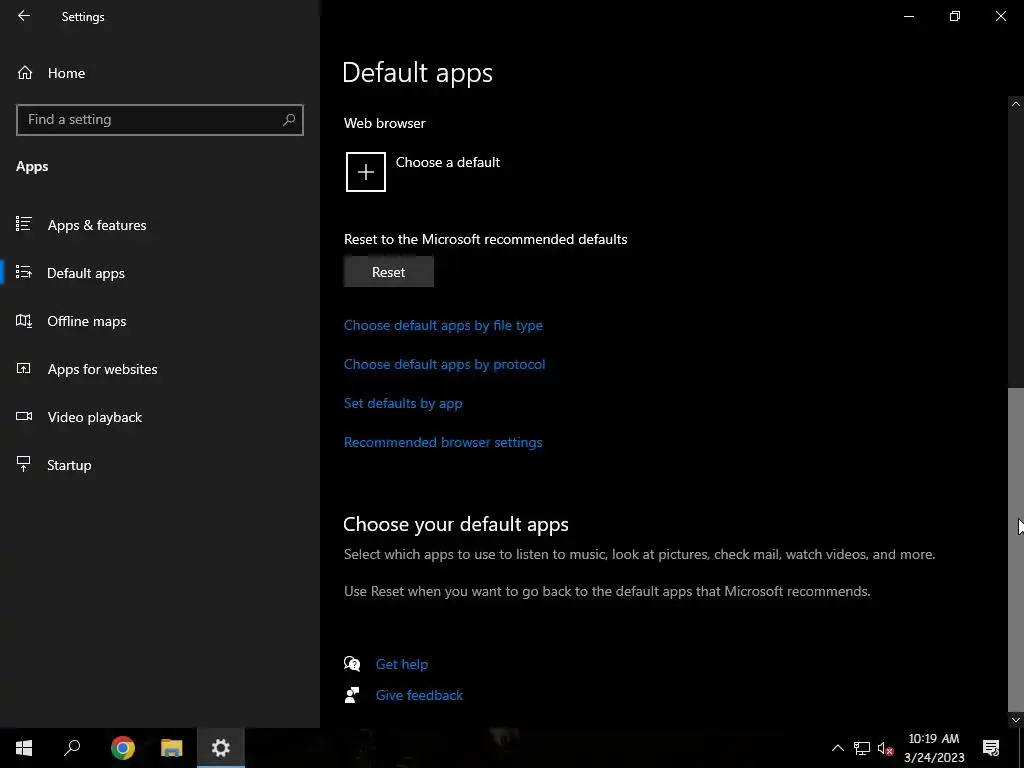The width and height of the screenshot is (1024, 768).
Task: Close the Settings window
Action: [x=1000, y=16]
